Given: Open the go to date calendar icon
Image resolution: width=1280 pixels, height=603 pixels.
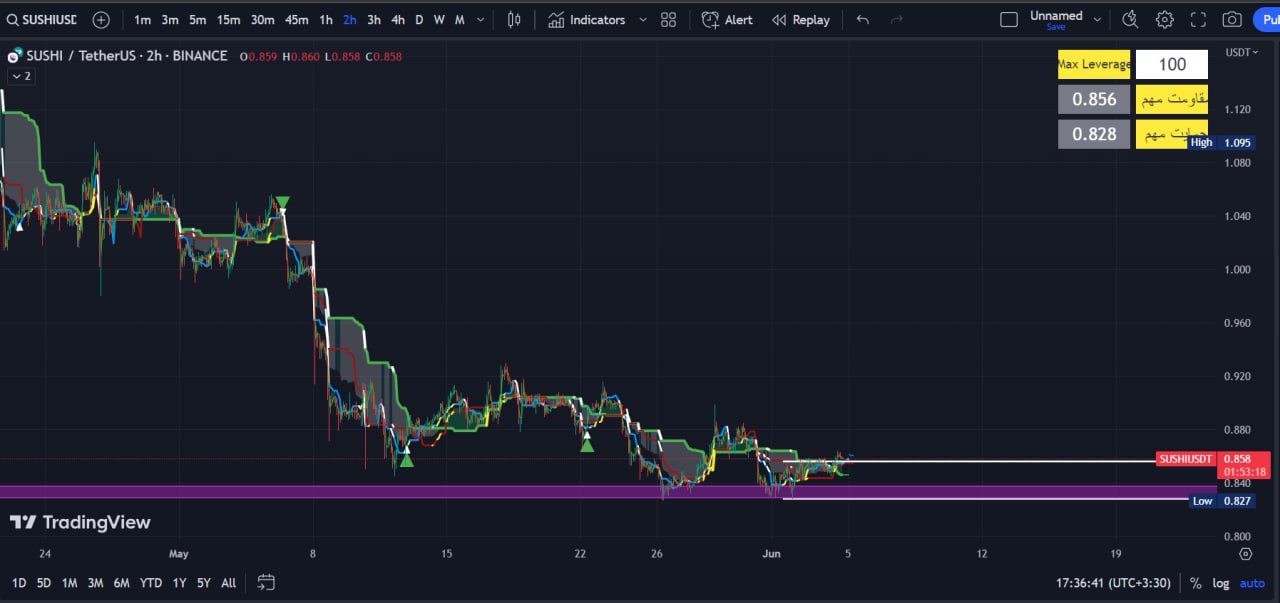Looking at the screenshot, I should 266,582.
